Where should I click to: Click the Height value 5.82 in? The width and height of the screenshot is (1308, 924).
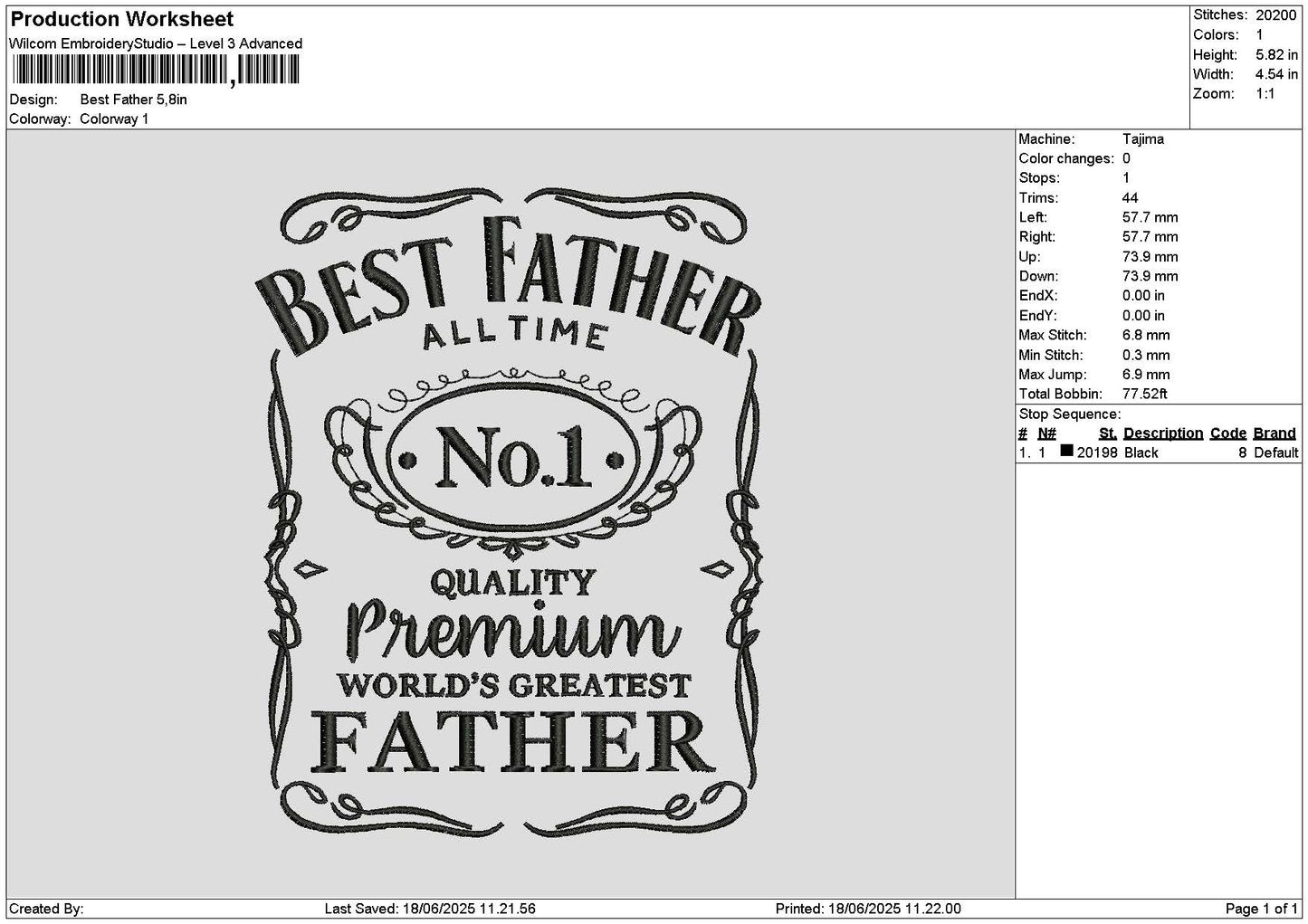tap(1276, 55)
